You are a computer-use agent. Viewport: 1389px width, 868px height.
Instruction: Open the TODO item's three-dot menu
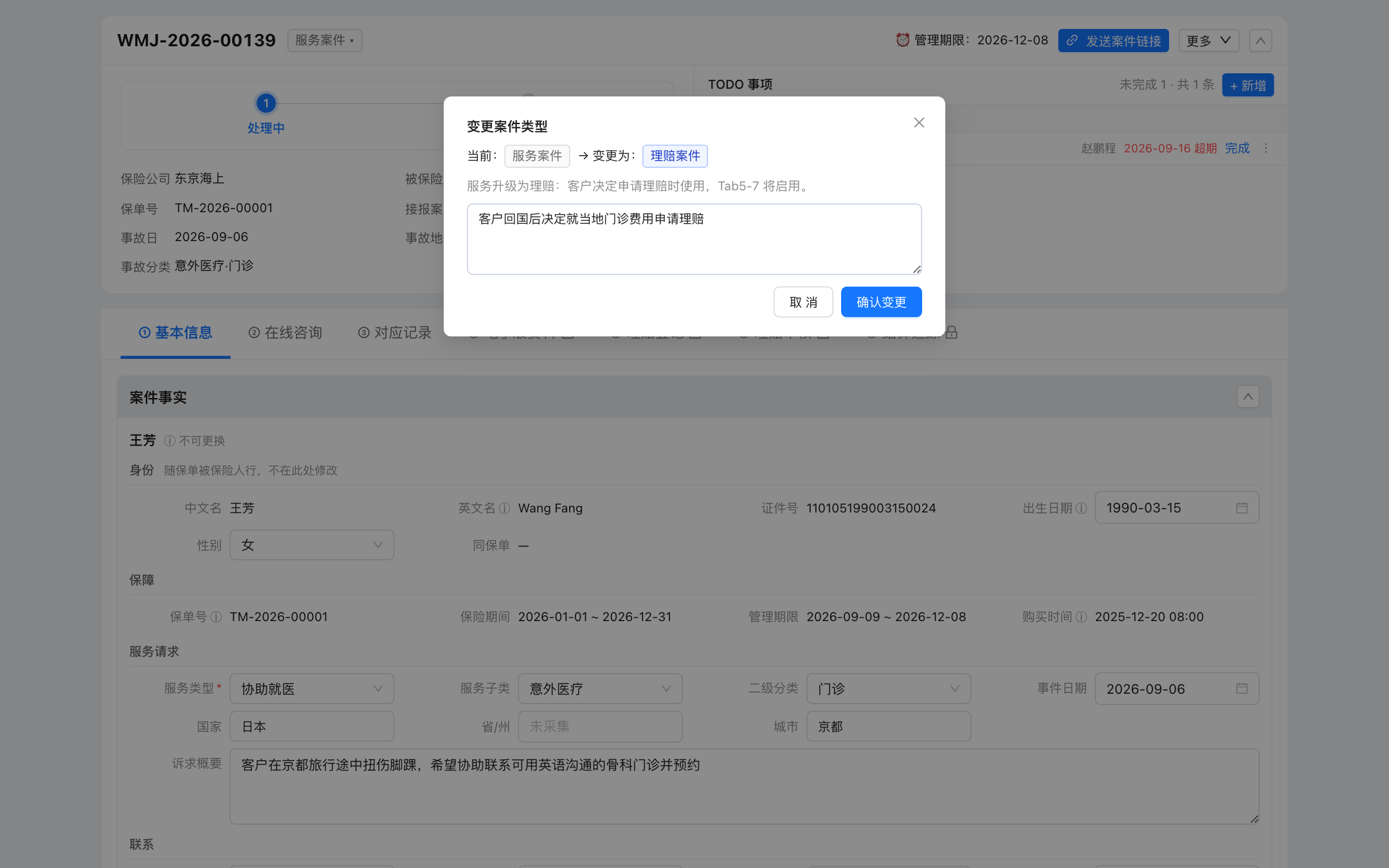(x=1266, y=149)
